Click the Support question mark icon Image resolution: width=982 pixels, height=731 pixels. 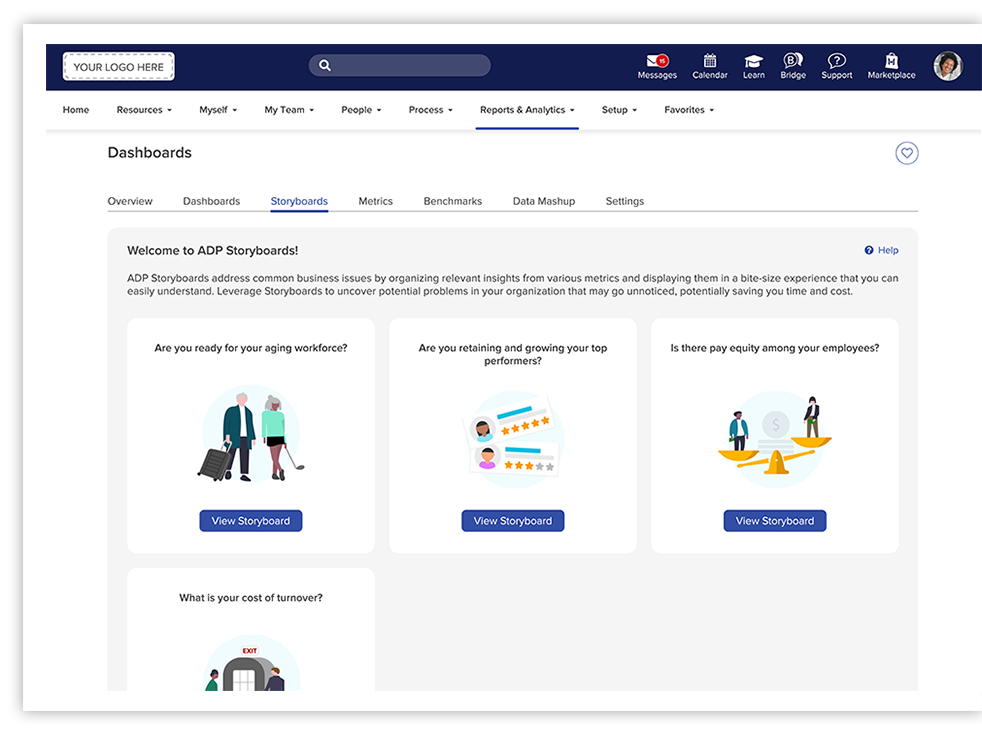[x=837, y=61]
